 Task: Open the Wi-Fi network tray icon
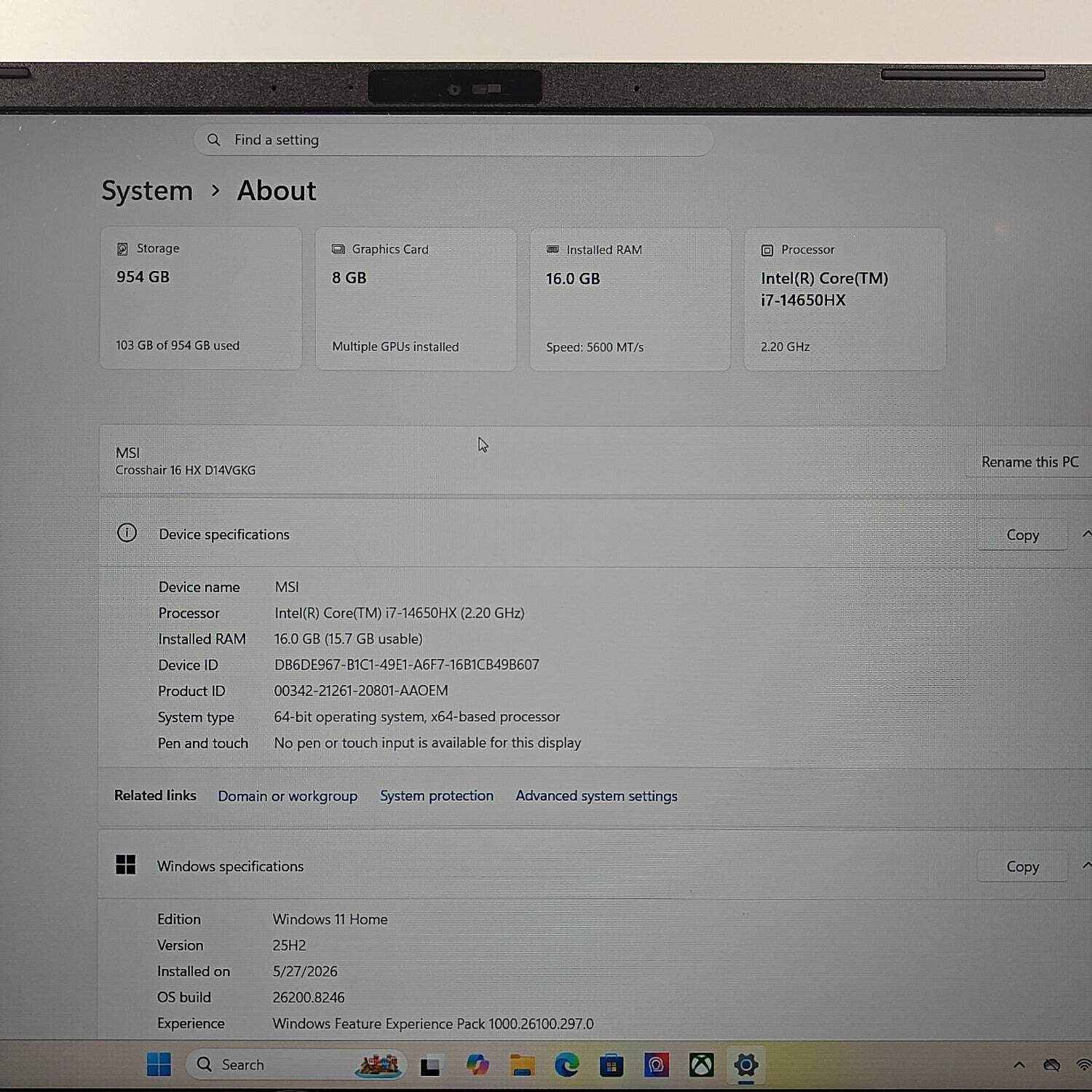click(x=1084, y=1065)
